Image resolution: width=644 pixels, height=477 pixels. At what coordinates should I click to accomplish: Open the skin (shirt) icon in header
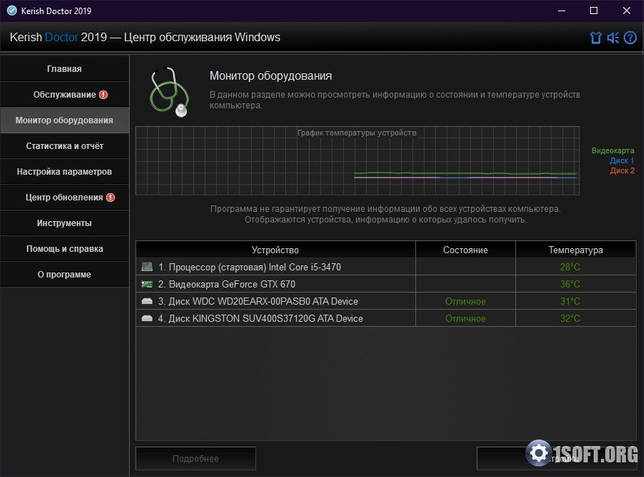596,38
